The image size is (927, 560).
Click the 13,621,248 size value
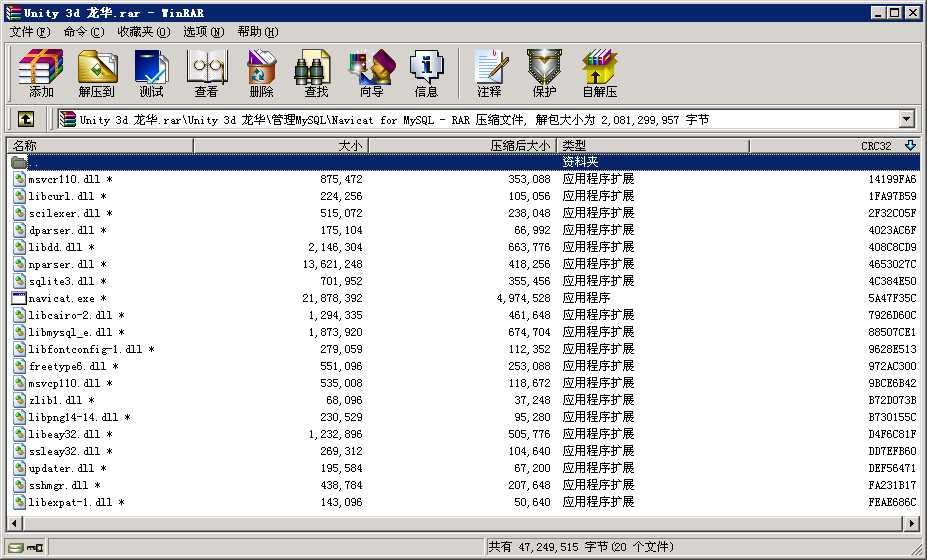pos(332,264)
